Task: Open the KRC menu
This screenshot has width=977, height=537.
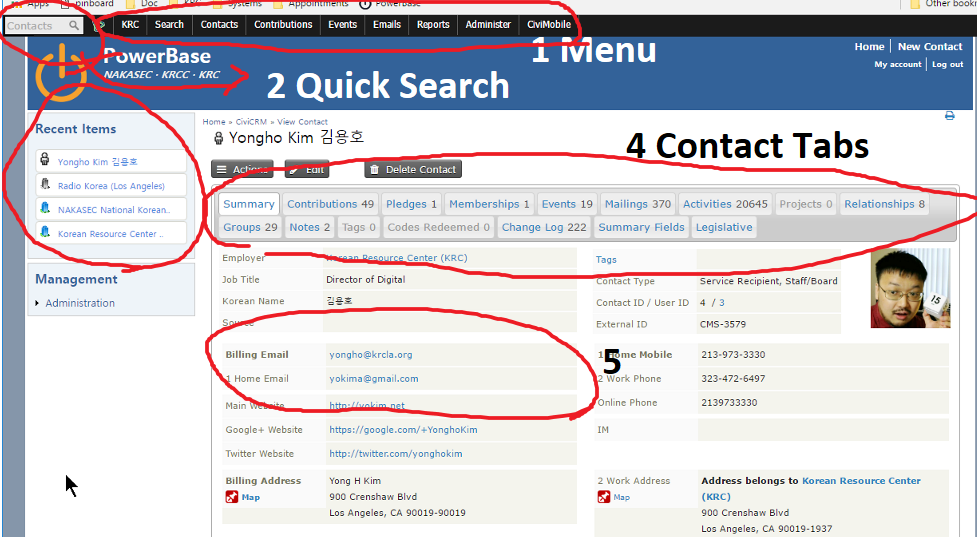Action: coord(130,25)
